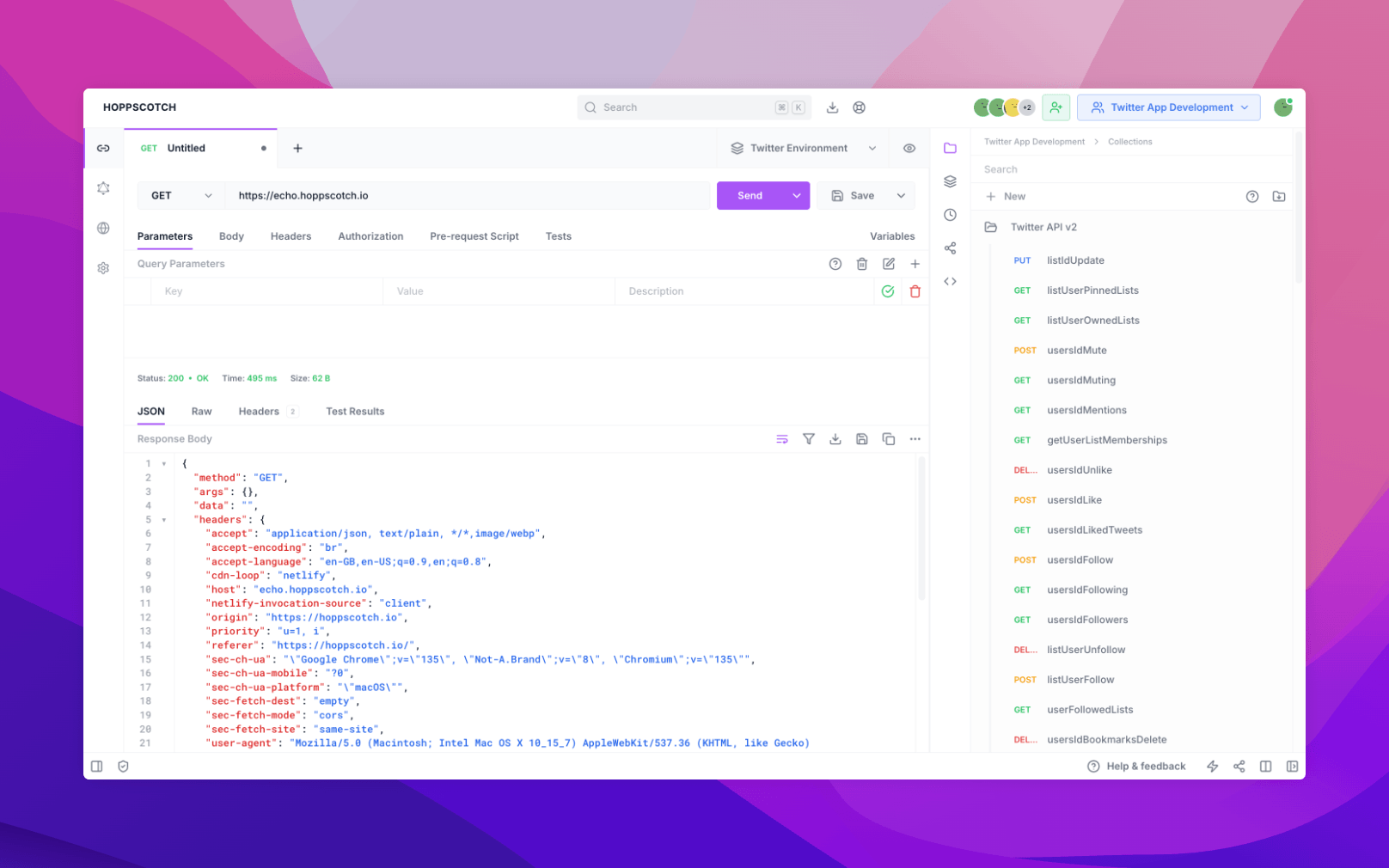Open the GET method dropdown
The height and width of the screenshot is (868, 1389).
click(181, 196)
